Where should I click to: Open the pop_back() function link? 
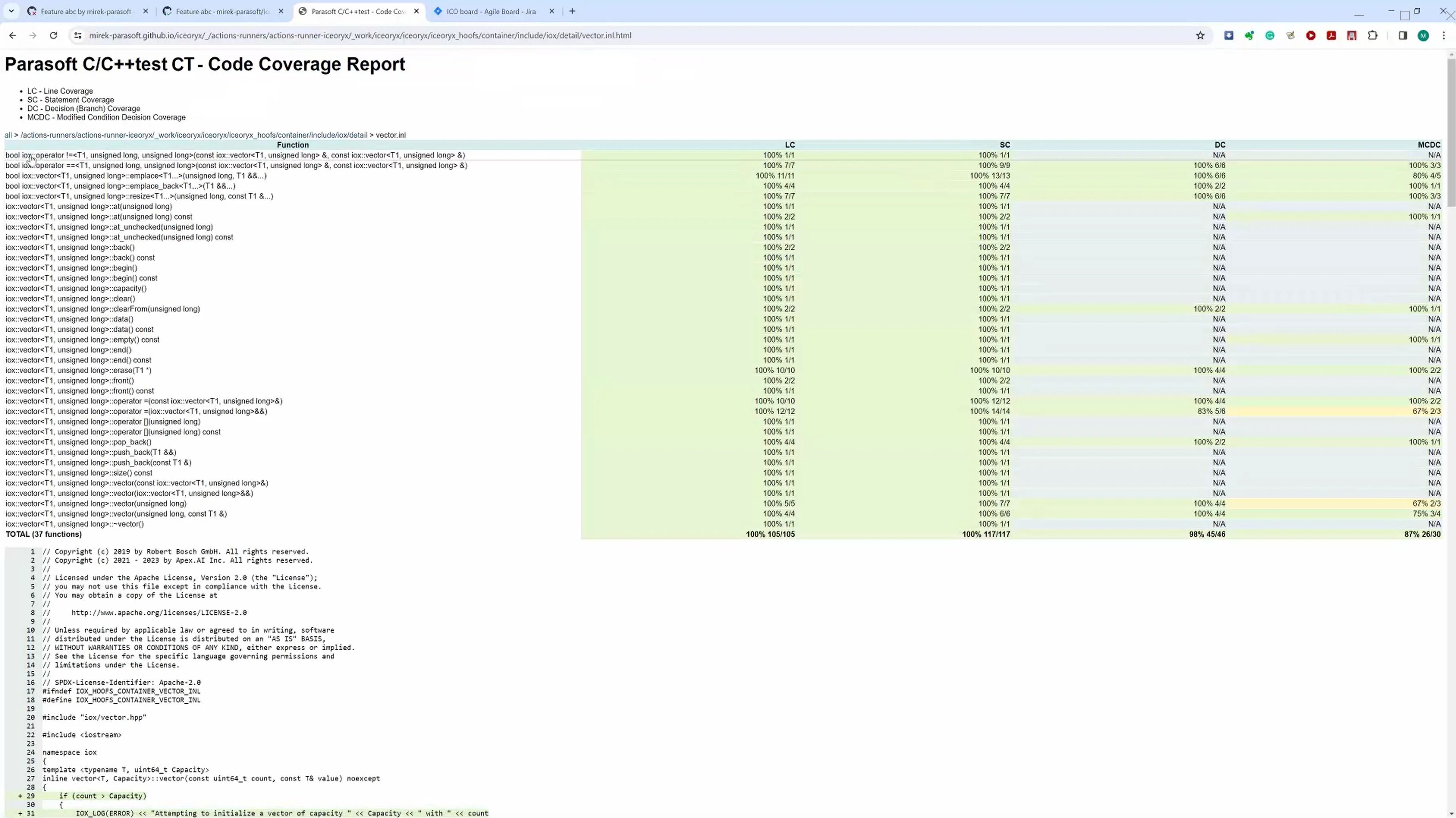[78, 442]
